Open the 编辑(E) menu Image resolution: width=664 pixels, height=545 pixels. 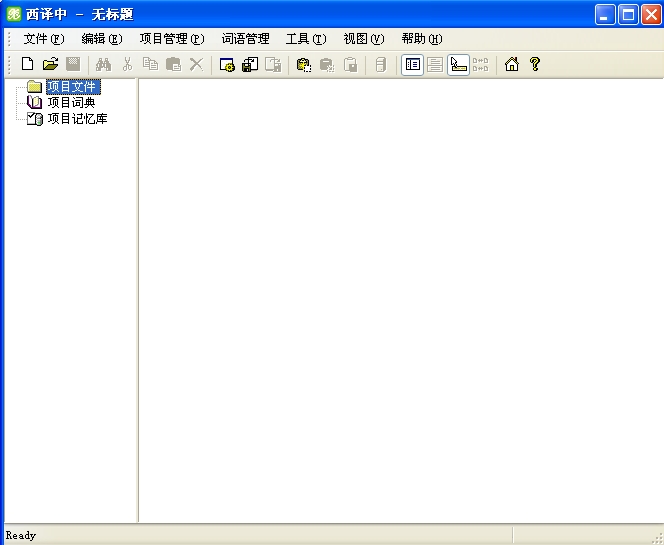coord(102,39)
